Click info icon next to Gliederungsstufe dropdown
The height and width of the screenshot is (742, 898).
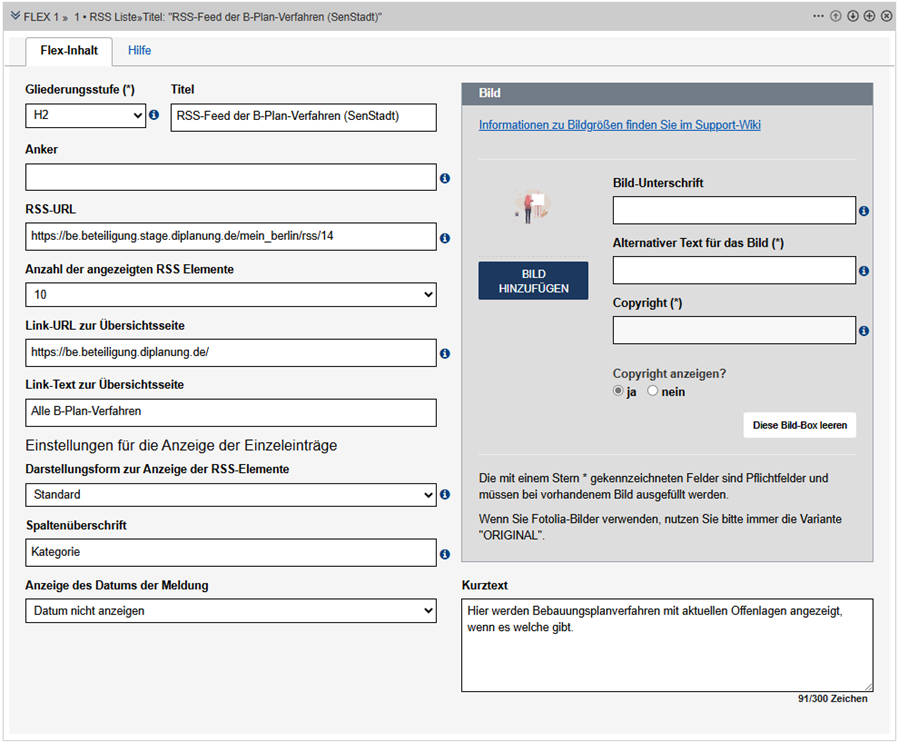(154, 116)
